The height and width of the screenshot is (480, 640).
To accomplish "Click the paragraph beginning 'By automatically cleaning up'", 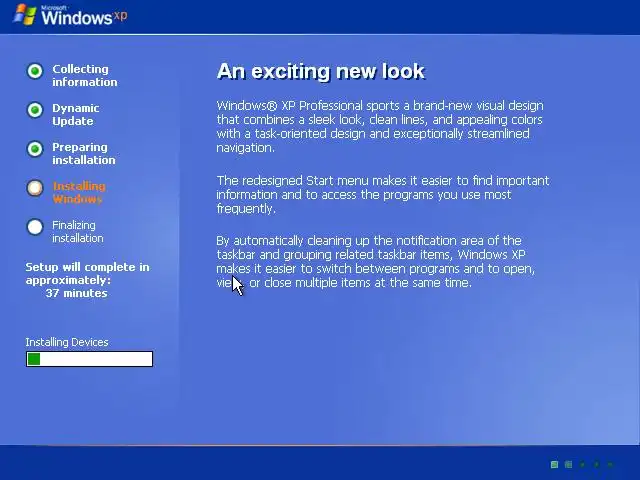I will (375, 262).
